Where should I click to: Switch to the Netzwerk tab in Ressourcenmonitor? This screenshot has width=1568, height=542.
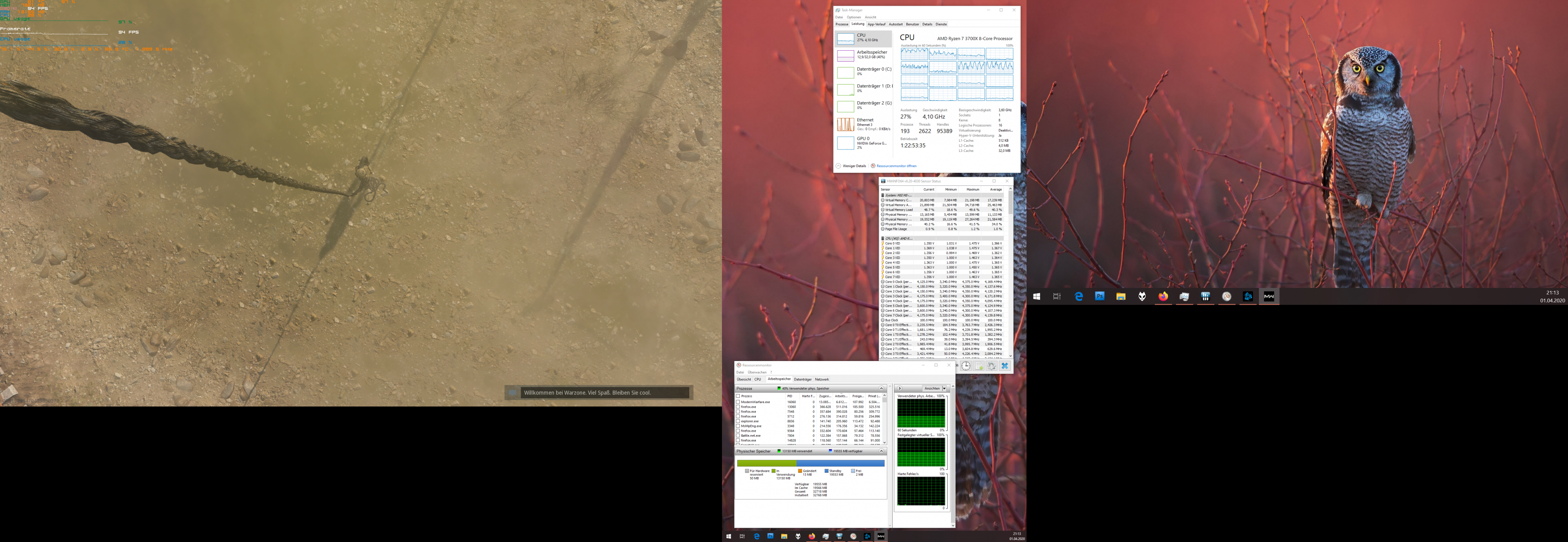(822, 379)
